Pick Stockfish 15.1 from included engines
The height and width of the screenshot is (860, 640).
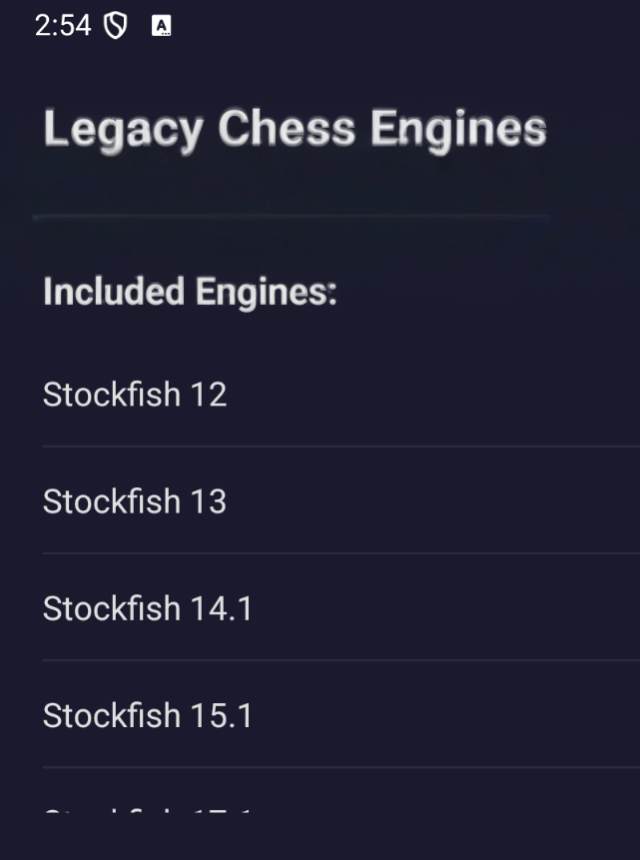(147, 715)
